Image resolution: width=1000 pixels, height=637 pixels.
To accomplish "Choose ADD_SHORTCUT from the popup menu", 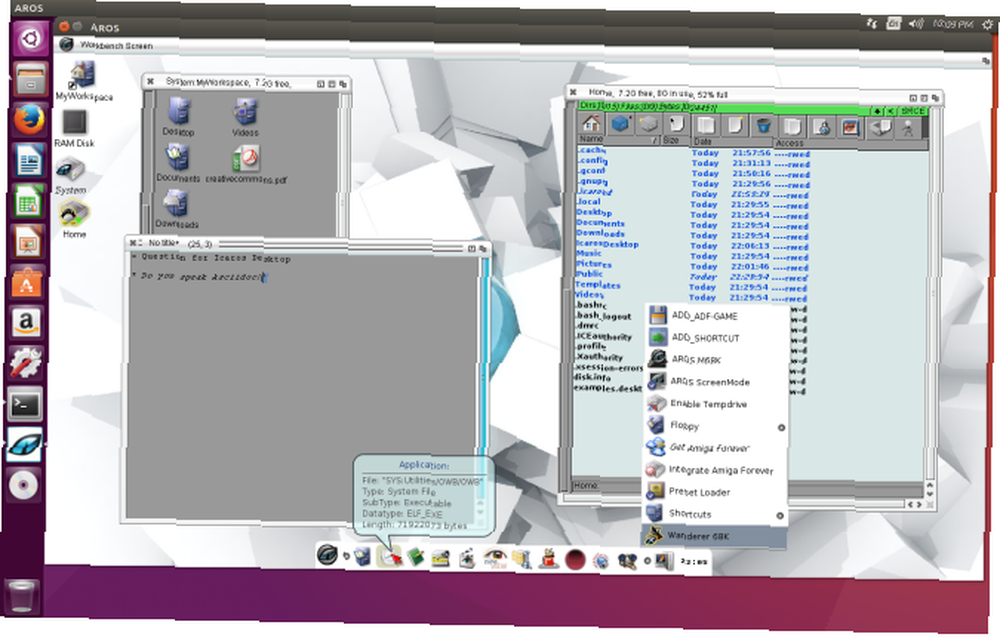I will point(717,337).
